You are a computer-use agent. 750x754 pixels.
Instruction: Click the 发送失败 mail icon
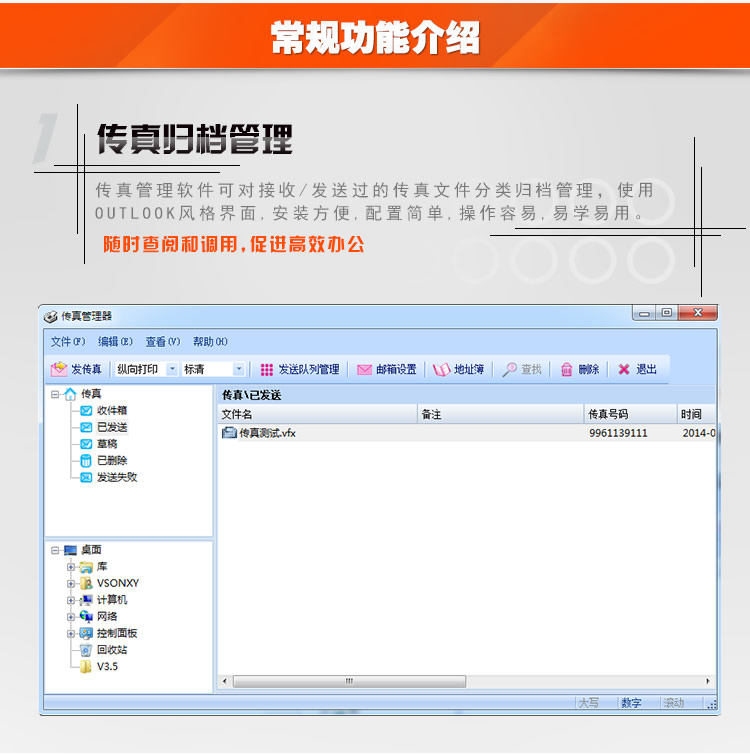[x=86, y=477]
